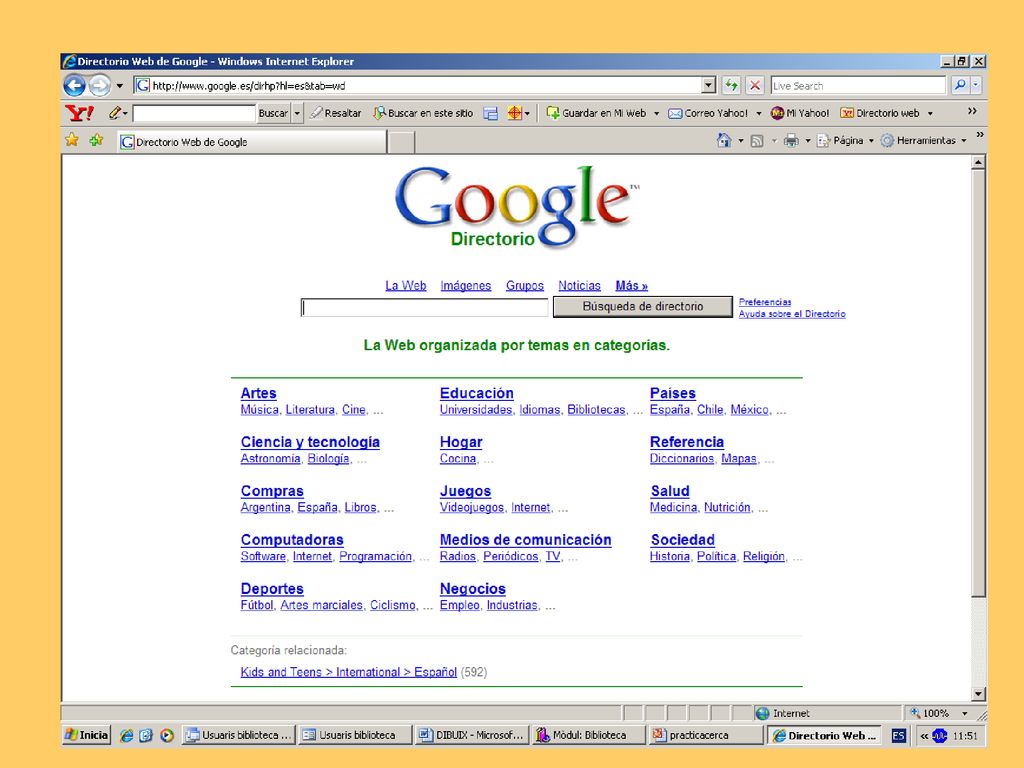Open the Live Search options dropdown
The width and height of the screenshot is (1024, 768).
point(976,85)
